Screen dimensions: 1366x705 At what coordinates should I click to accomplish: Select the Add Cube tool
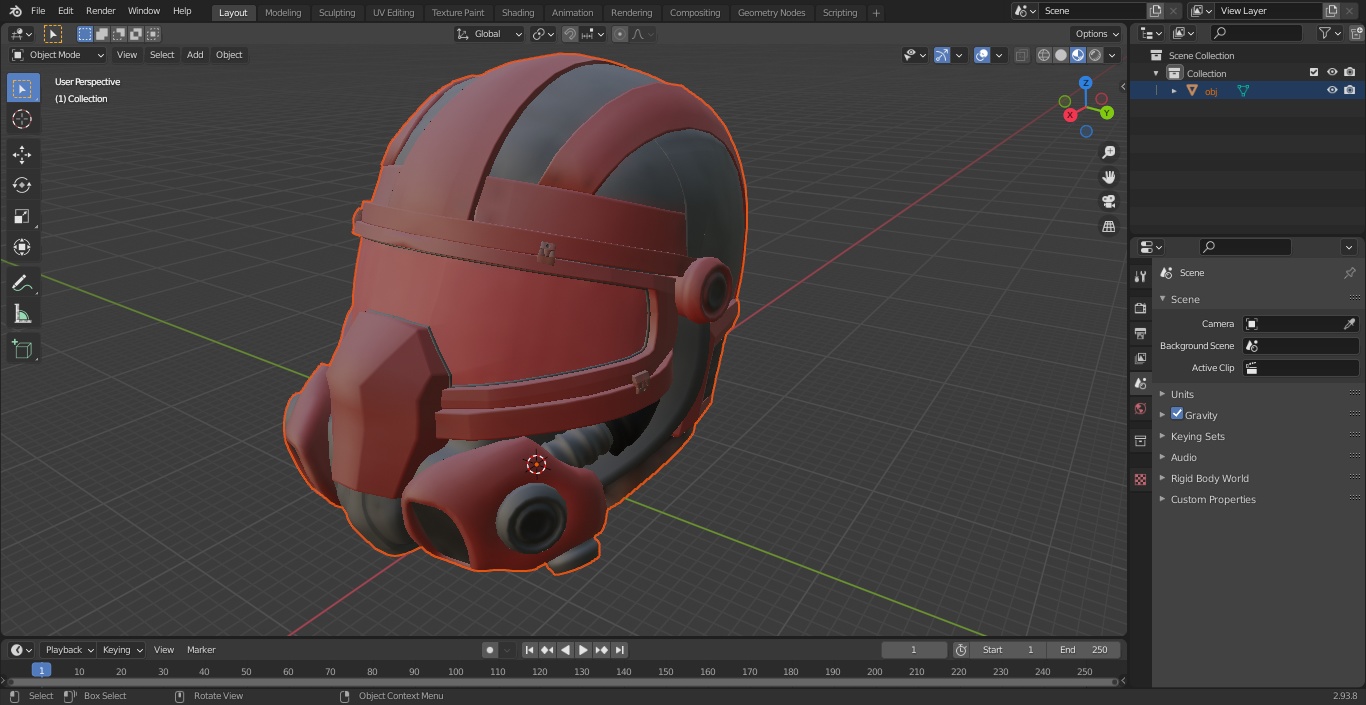(22, 349)
